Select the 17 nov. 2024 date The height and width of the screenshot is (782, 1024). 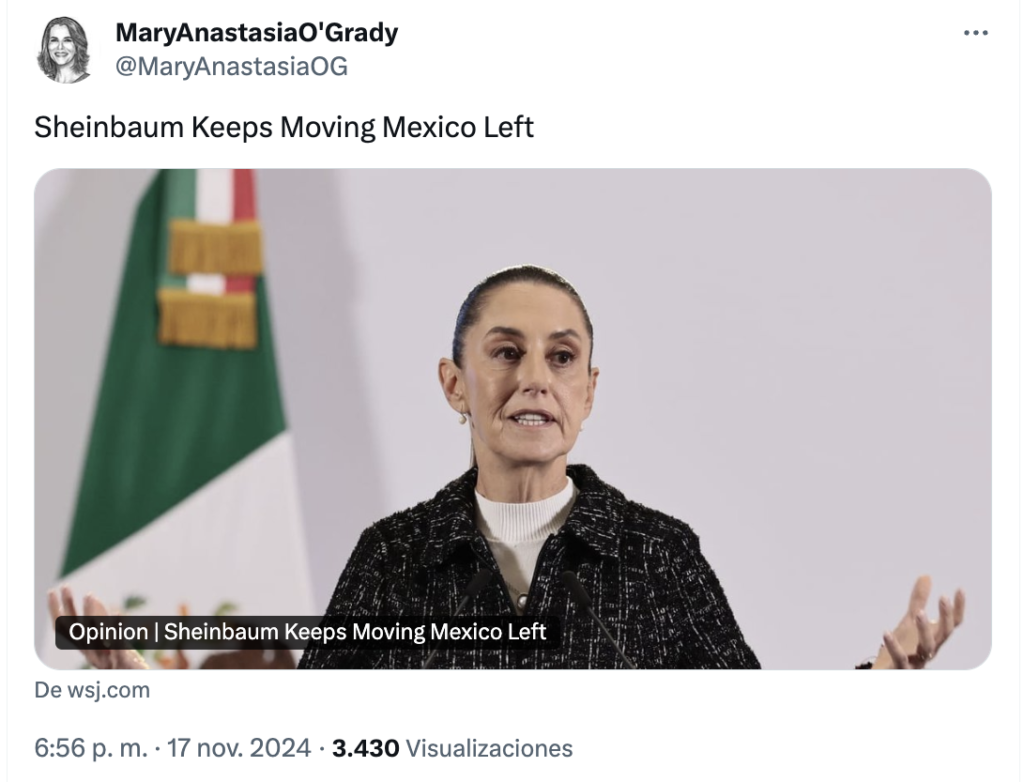point(239,748)
